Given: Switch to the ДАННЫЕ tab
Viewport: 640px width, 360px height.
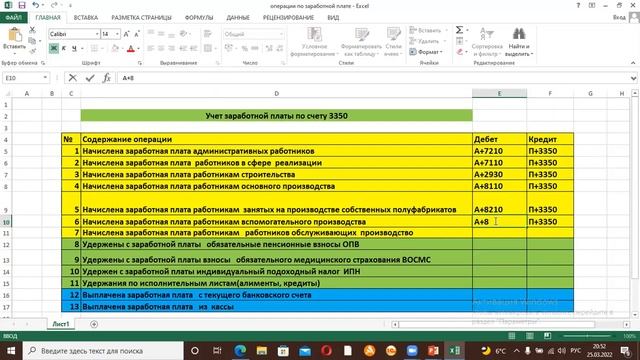Looking at the screenshot, I should (x=238, y=18).
